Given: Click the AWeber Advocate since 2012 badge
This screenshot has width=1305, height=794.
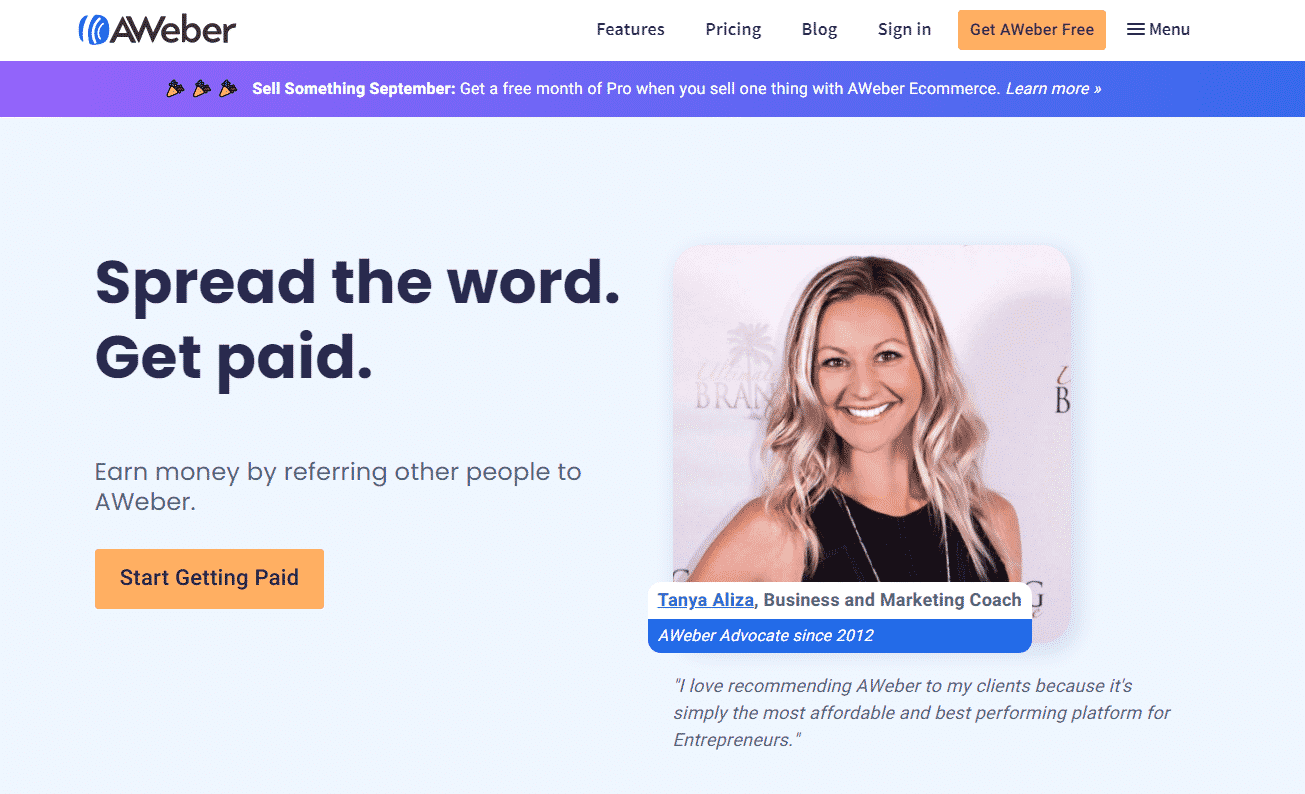Looking at the screenshot, I should coord(840,636).
